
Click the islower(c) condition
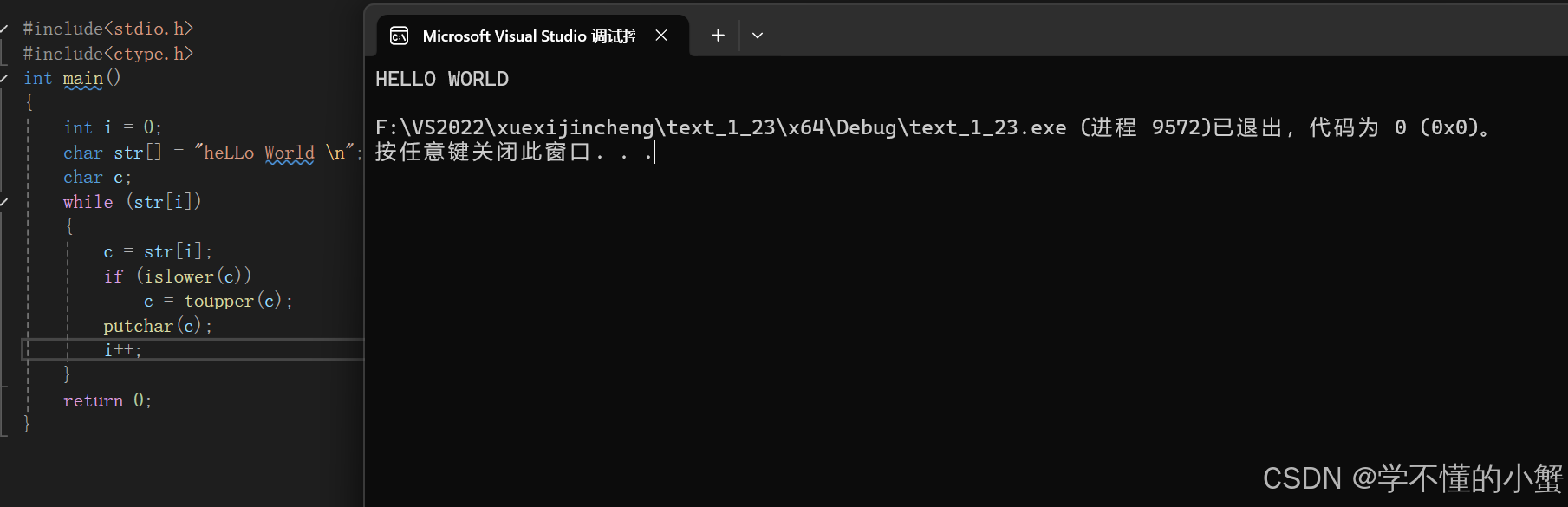[191, 276]
